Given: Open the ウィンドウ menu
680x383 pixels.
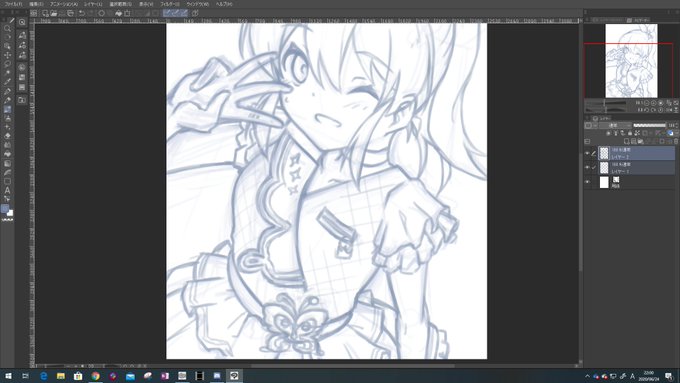Looking at the screenshot, I should pyautogui.click(x=197, y=4).
